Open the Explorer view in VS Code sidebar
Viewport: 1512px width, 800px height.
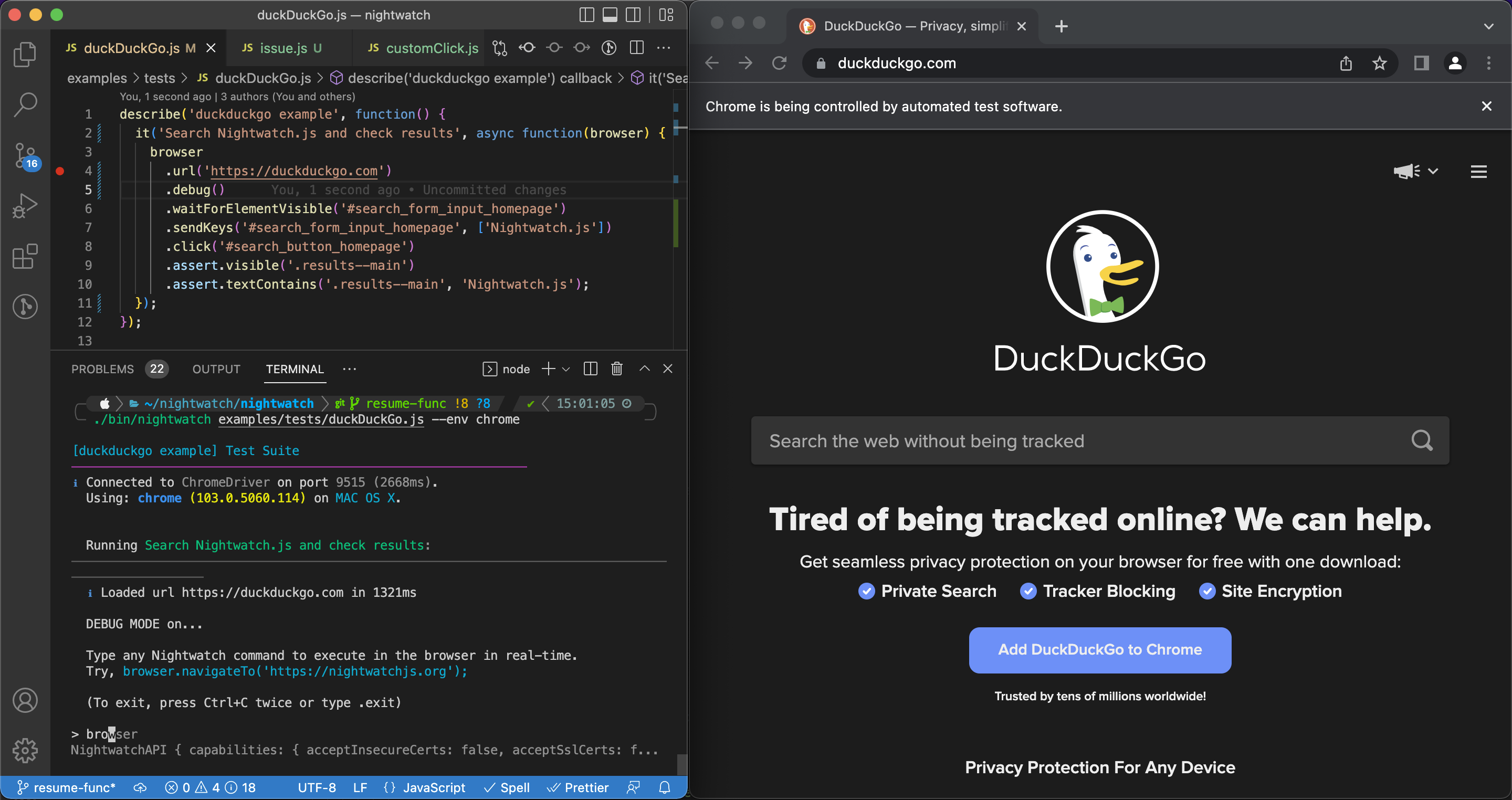tap(25, 54)
